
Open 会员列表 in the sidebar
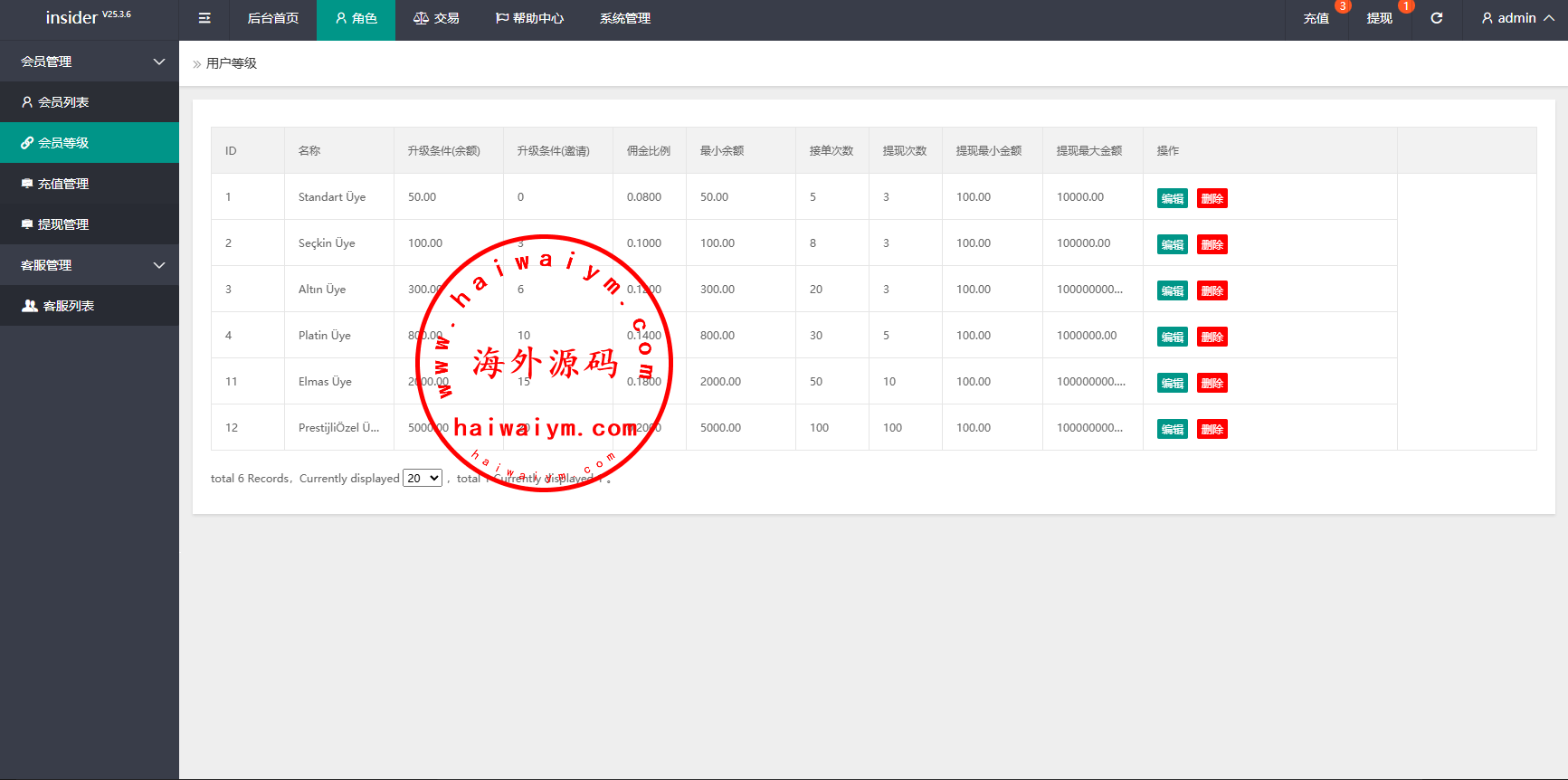(63, 102)
